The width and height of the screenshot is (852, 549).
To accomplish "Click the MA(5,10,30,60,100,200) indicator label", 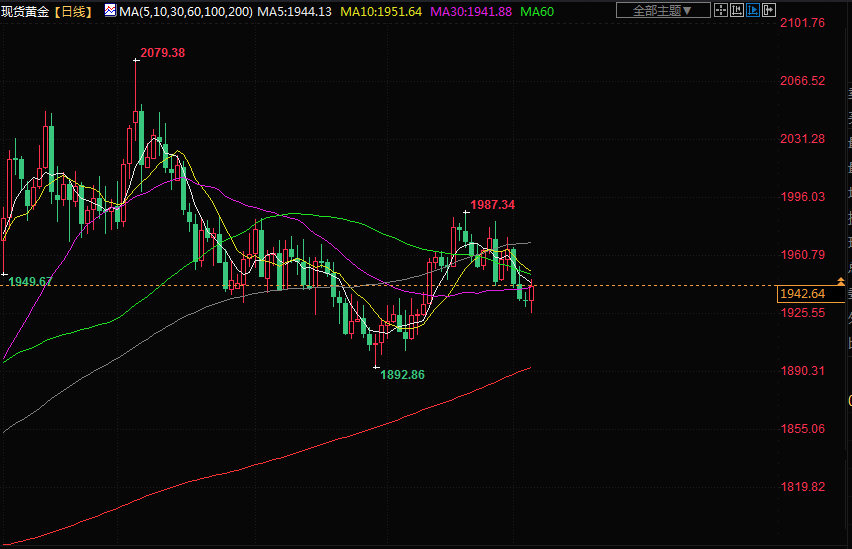I will point(186,11).
